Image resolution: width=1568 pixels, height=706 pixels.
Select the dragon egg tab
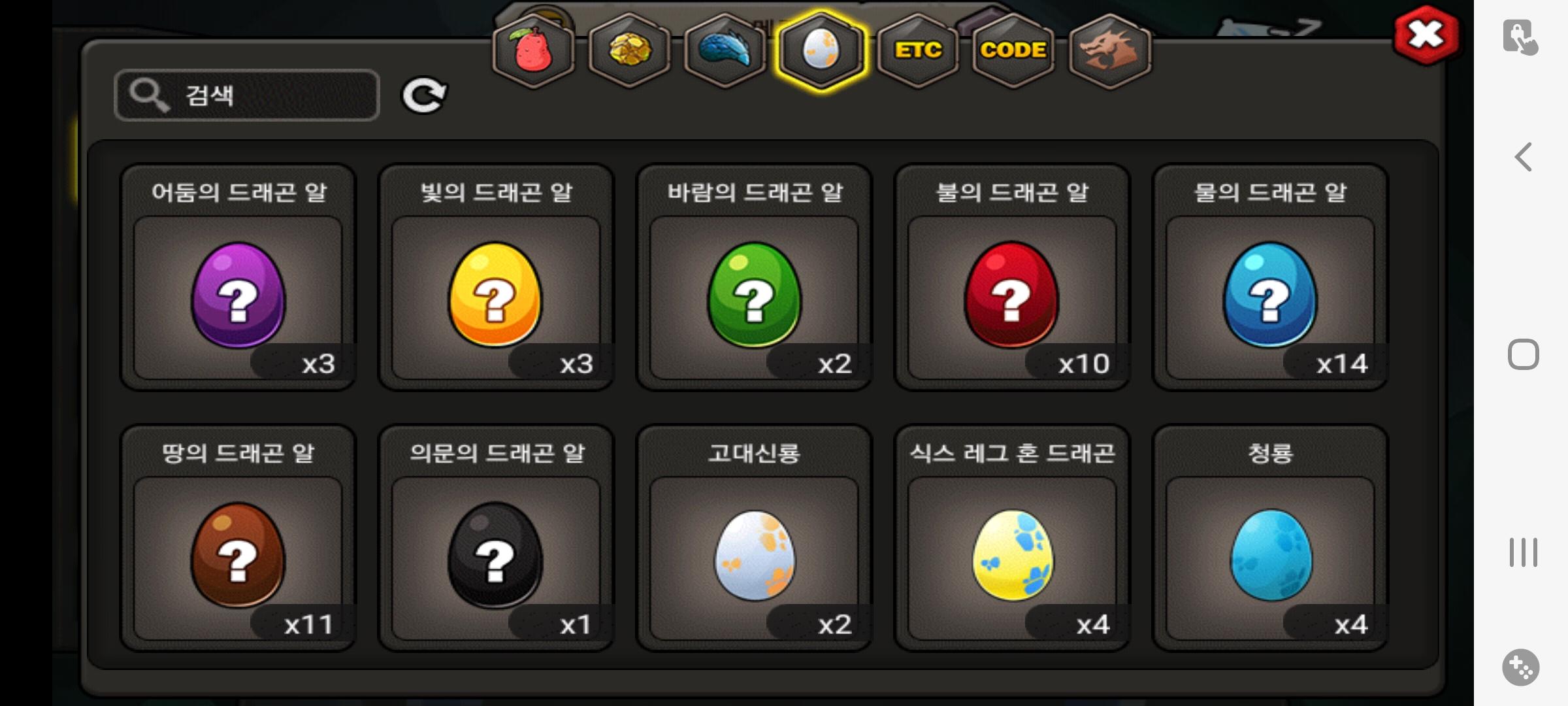click(x=821, y=51)
